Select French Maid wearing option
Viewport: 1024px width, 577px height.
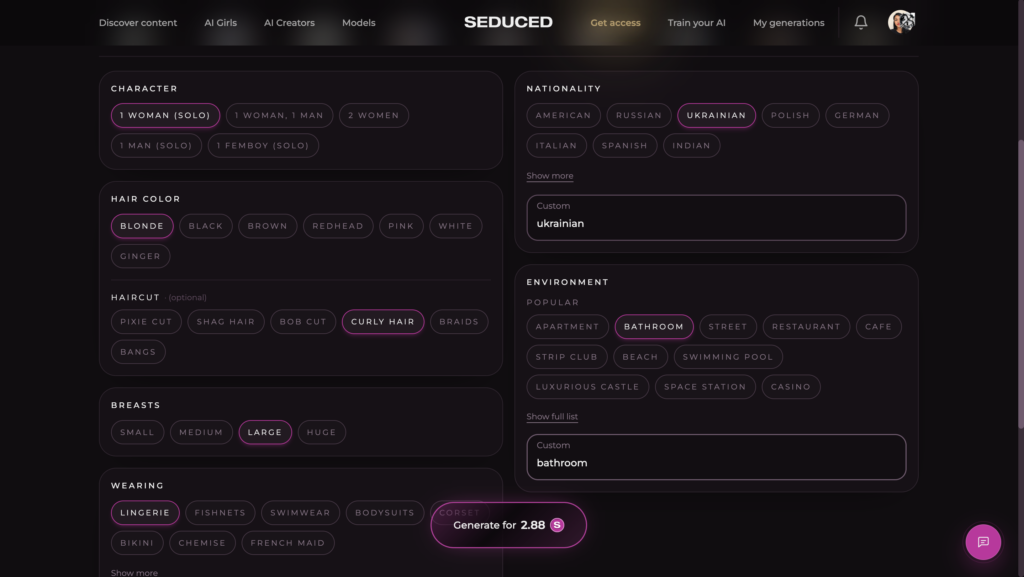[x=287, y=543]
